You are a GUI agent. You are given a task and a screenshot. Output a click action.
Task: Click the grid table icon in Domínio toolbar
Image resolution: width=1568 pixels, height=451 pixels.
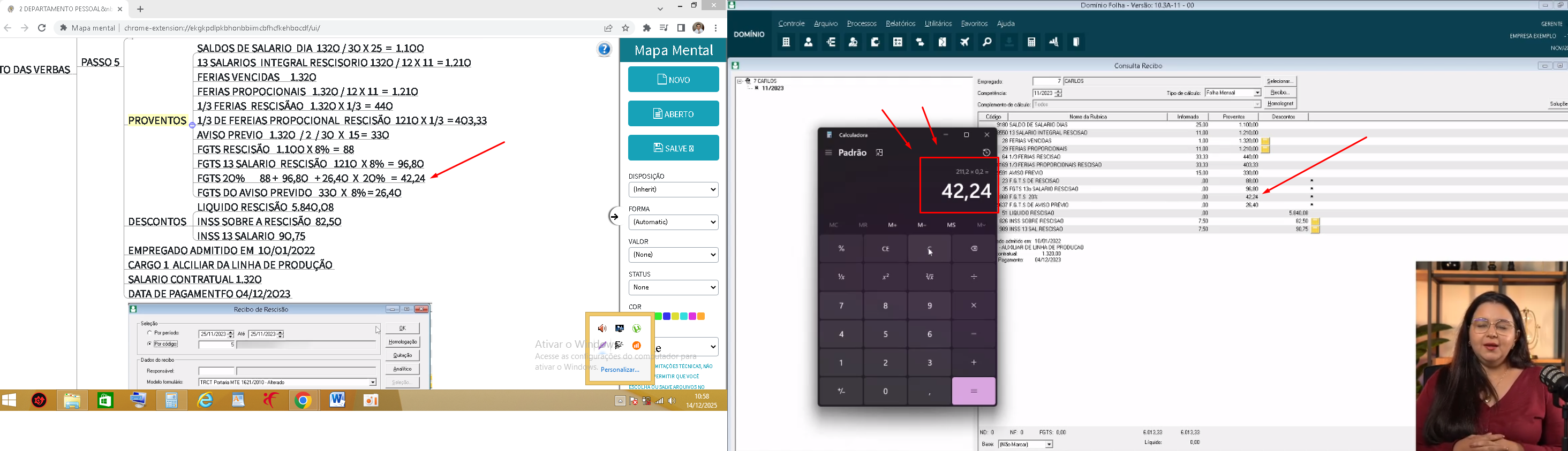tap(898, 42)
